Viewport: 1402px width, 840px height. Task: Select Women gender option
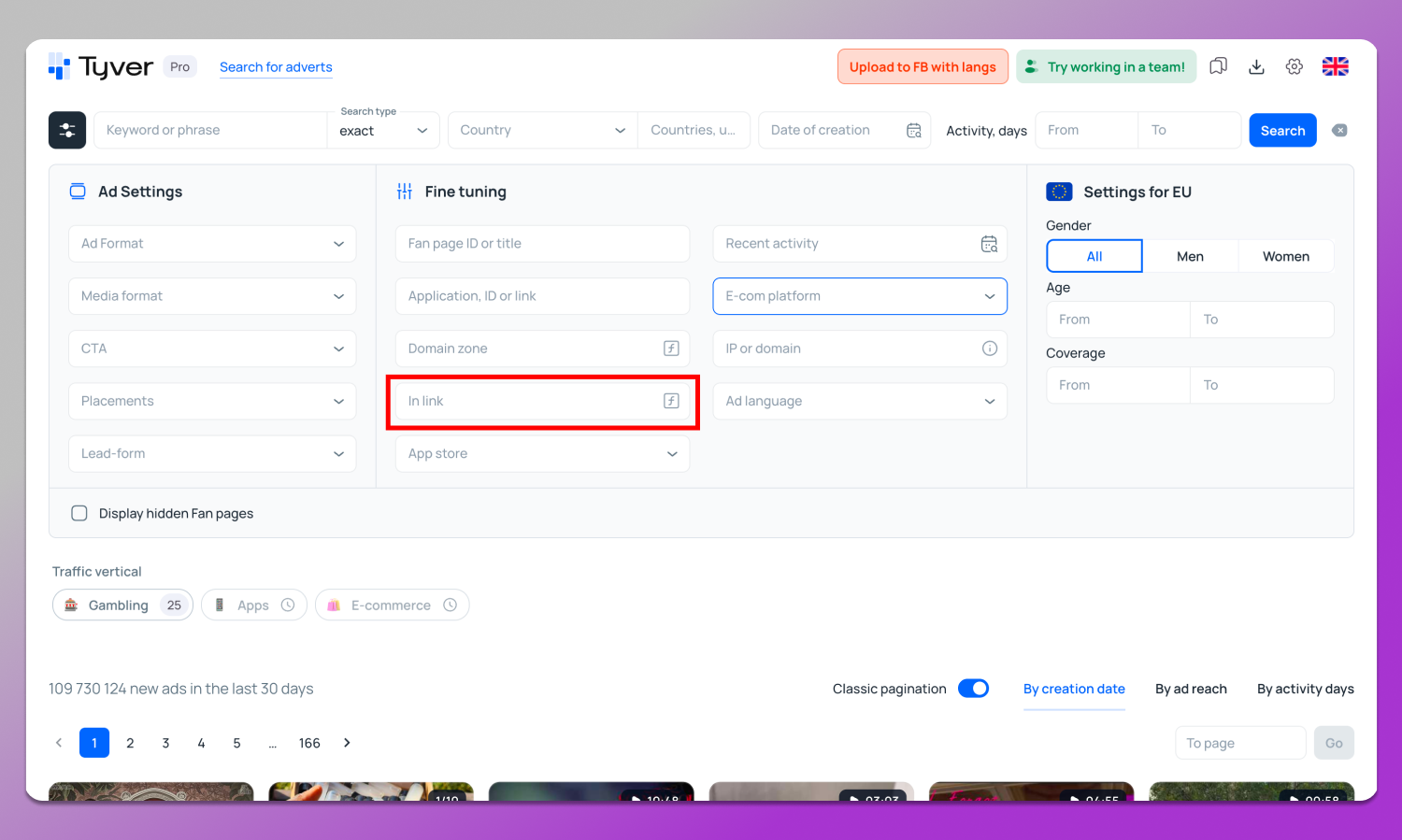pyautogui.click(x=1285, y=256)
